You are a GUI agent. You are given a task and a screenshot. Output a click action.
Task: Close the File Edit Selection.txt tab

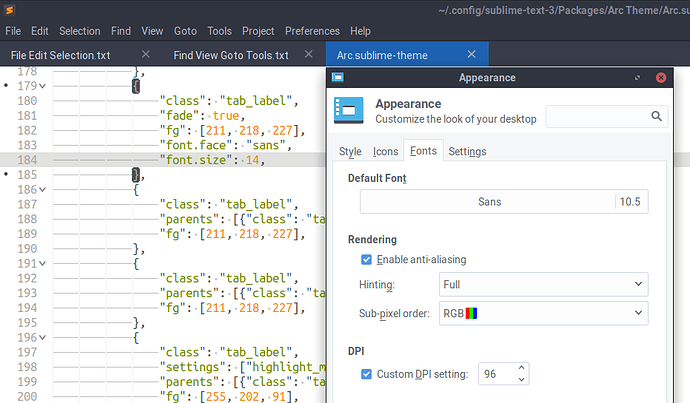click(x=146, y=54)
